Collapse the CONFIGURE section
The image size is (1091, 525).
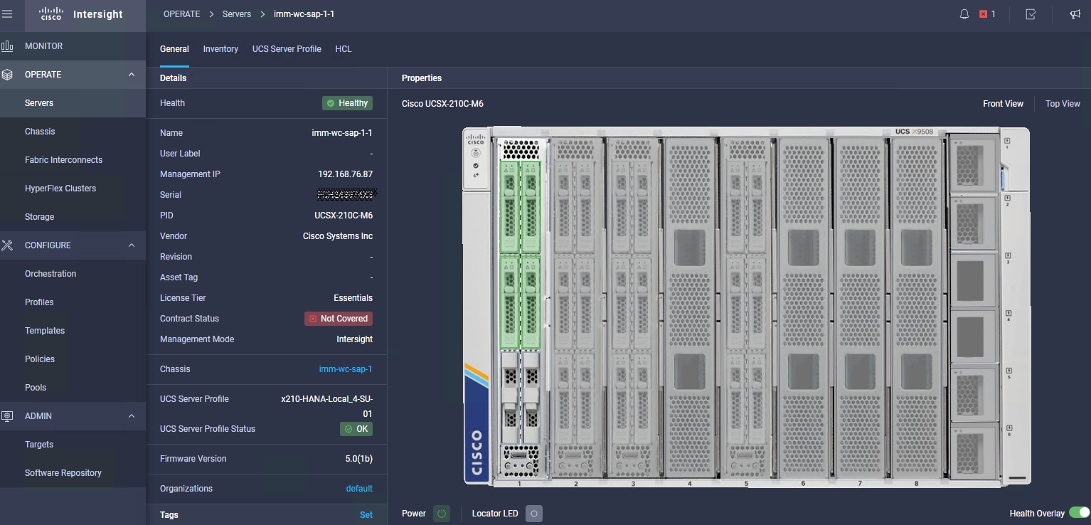click(x=132, y=245)
